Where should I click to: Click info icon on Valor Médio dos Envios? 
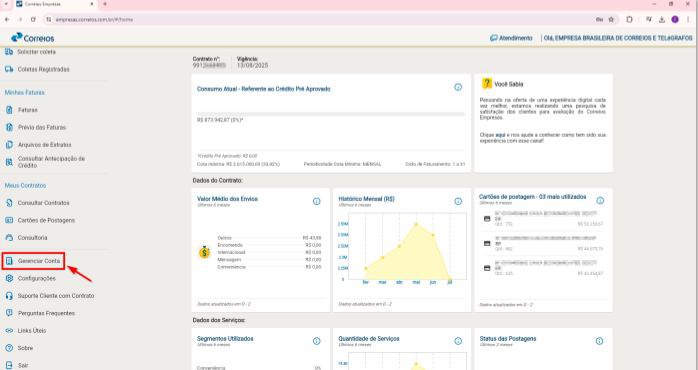317,202
